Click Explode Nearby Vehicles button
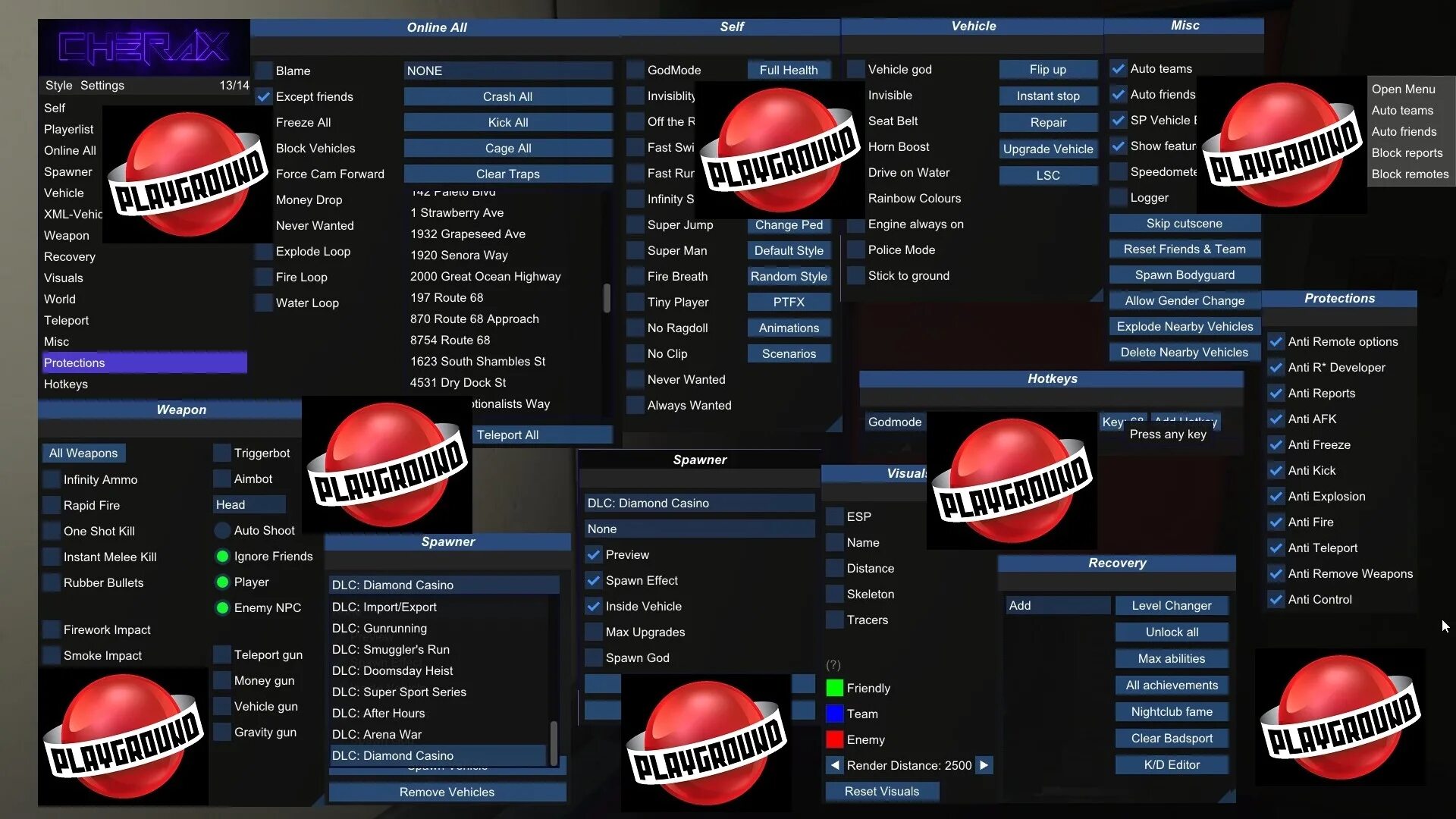1456x819 pixels. click(x=1185, y=326)
